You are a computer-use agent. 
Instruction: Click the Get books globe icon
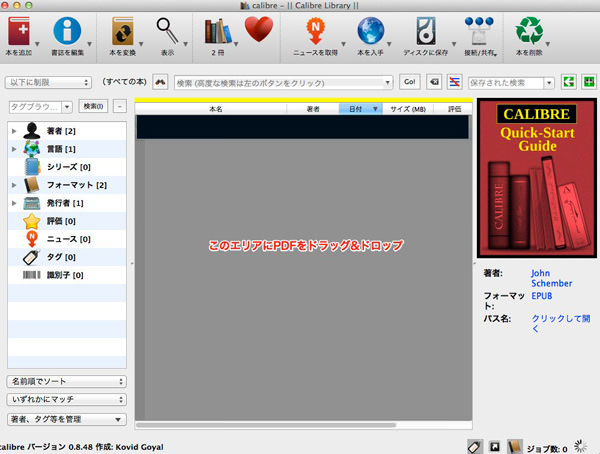click(370, 31)
